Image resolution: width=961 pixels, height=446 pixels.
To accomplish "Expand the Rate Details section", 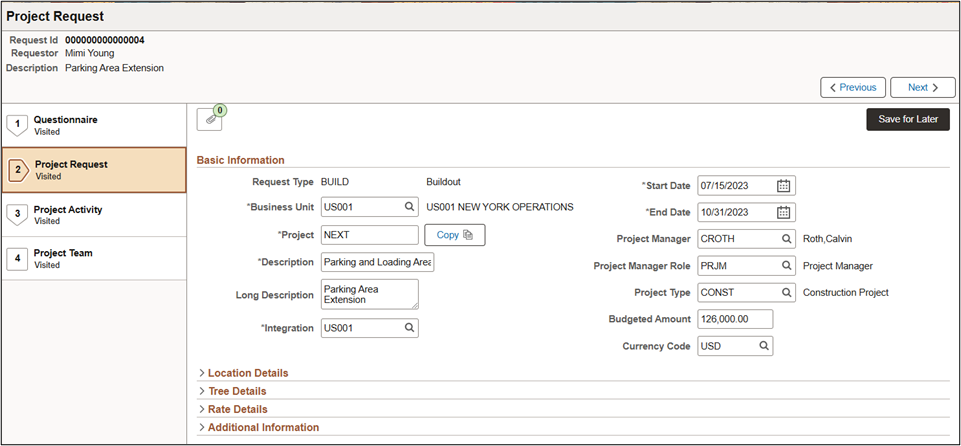I will [233, 409].
